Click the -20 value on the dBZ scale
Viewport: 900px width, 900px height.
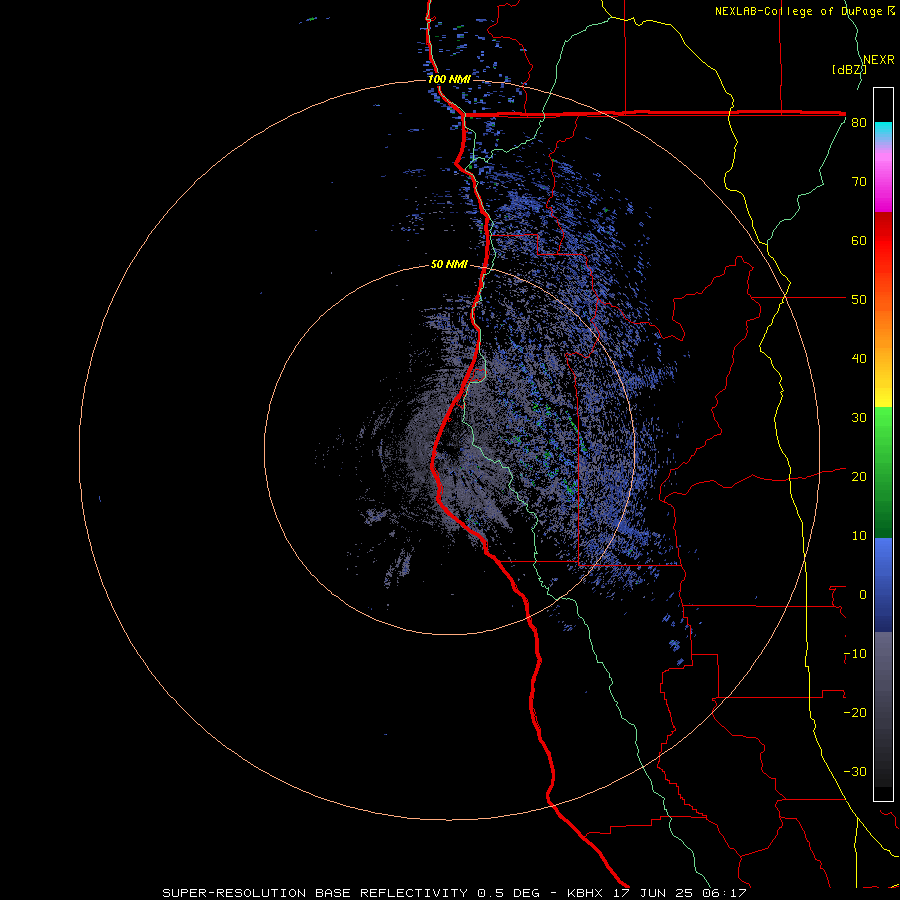(855, 713)
